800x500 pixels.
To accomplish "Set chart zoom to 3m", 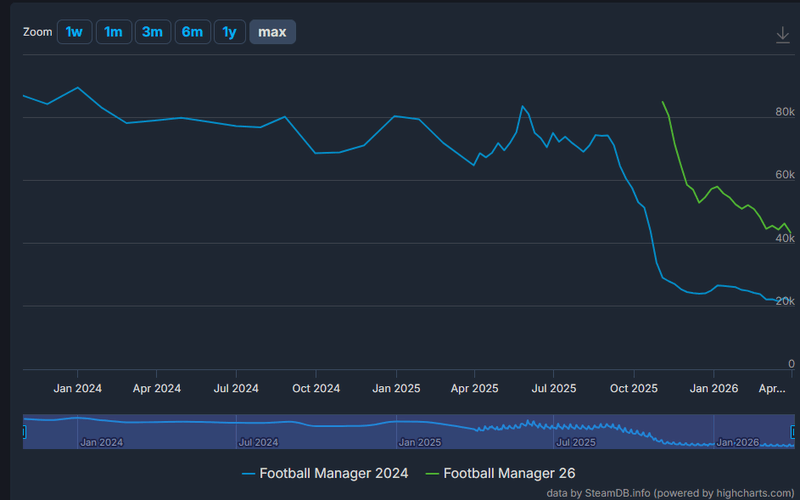I will pos(153,32).
